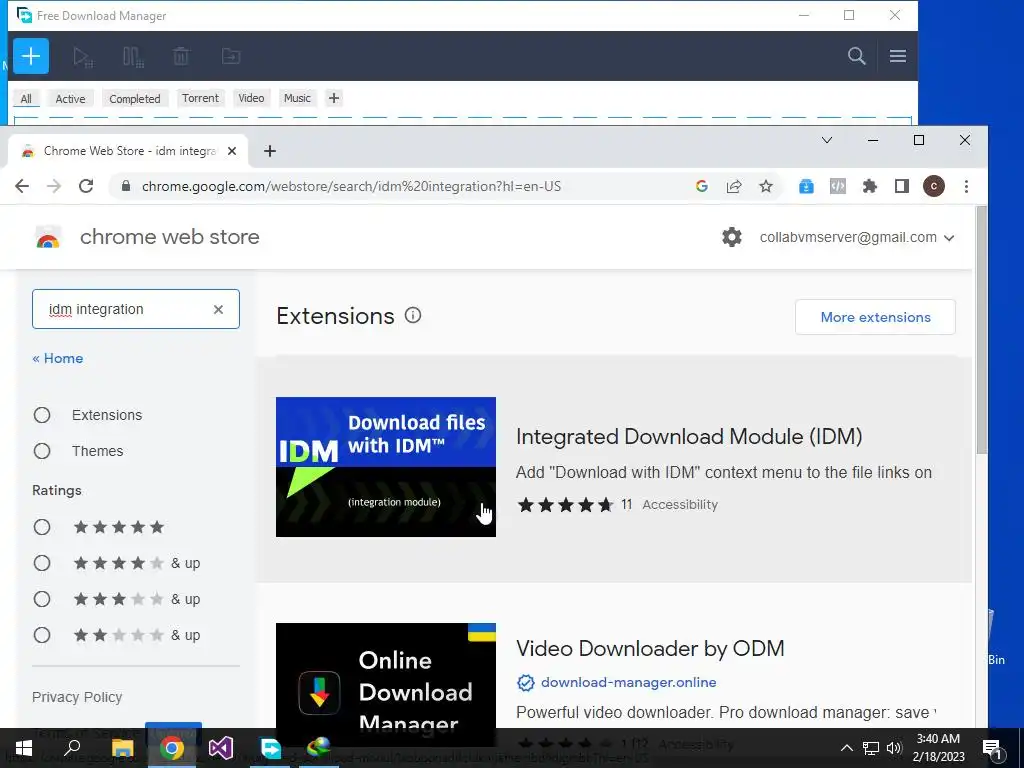The width and height of the screenshot is (1024, 768).
Task: Select the Video filter tab
Action: tap(251, 98)
